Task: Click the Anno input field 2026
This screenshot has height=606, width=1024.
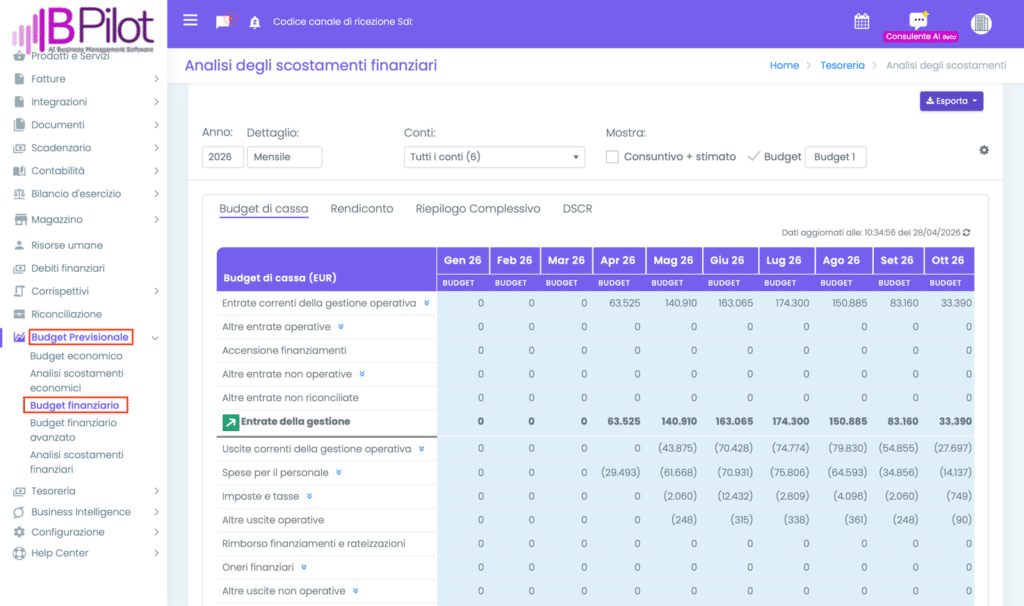Action: tap(222, 157)
